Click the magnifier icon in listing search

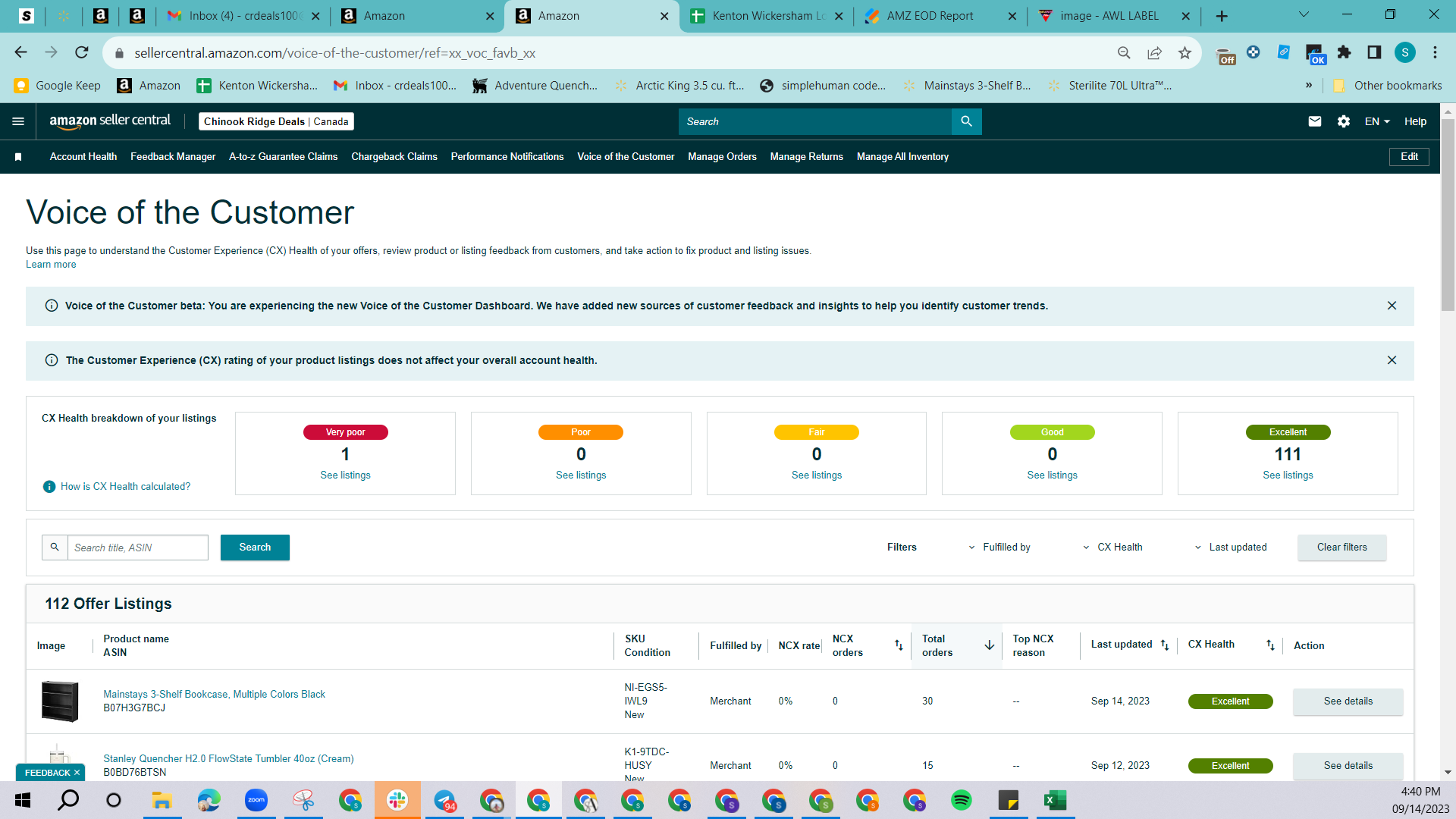55,548
